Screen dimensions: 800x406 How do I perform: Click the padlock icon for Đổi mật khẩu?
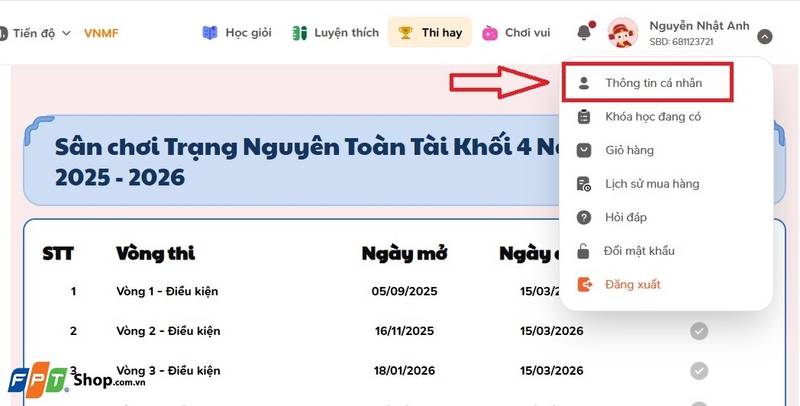[x=583, y=250]
